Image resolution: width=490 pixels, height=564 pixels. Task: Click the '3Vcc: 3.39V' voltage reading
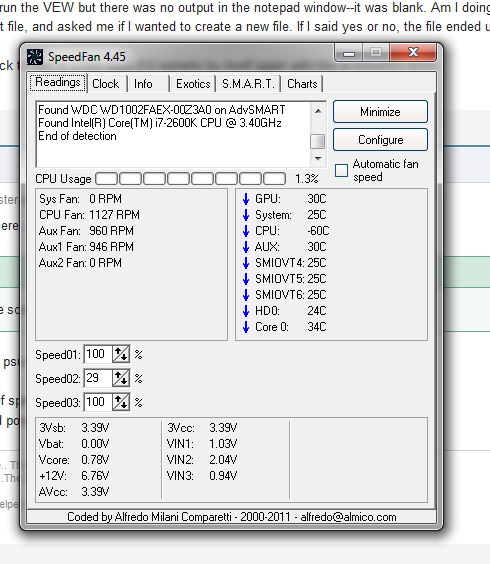(202, 428)
